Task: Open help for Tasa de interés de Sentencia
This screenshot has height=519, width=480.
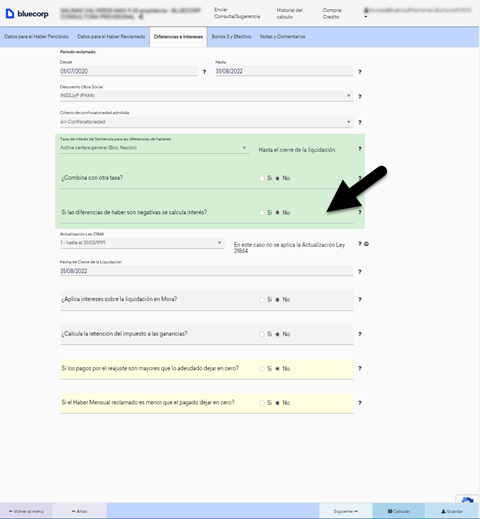Action: (360, 149)
